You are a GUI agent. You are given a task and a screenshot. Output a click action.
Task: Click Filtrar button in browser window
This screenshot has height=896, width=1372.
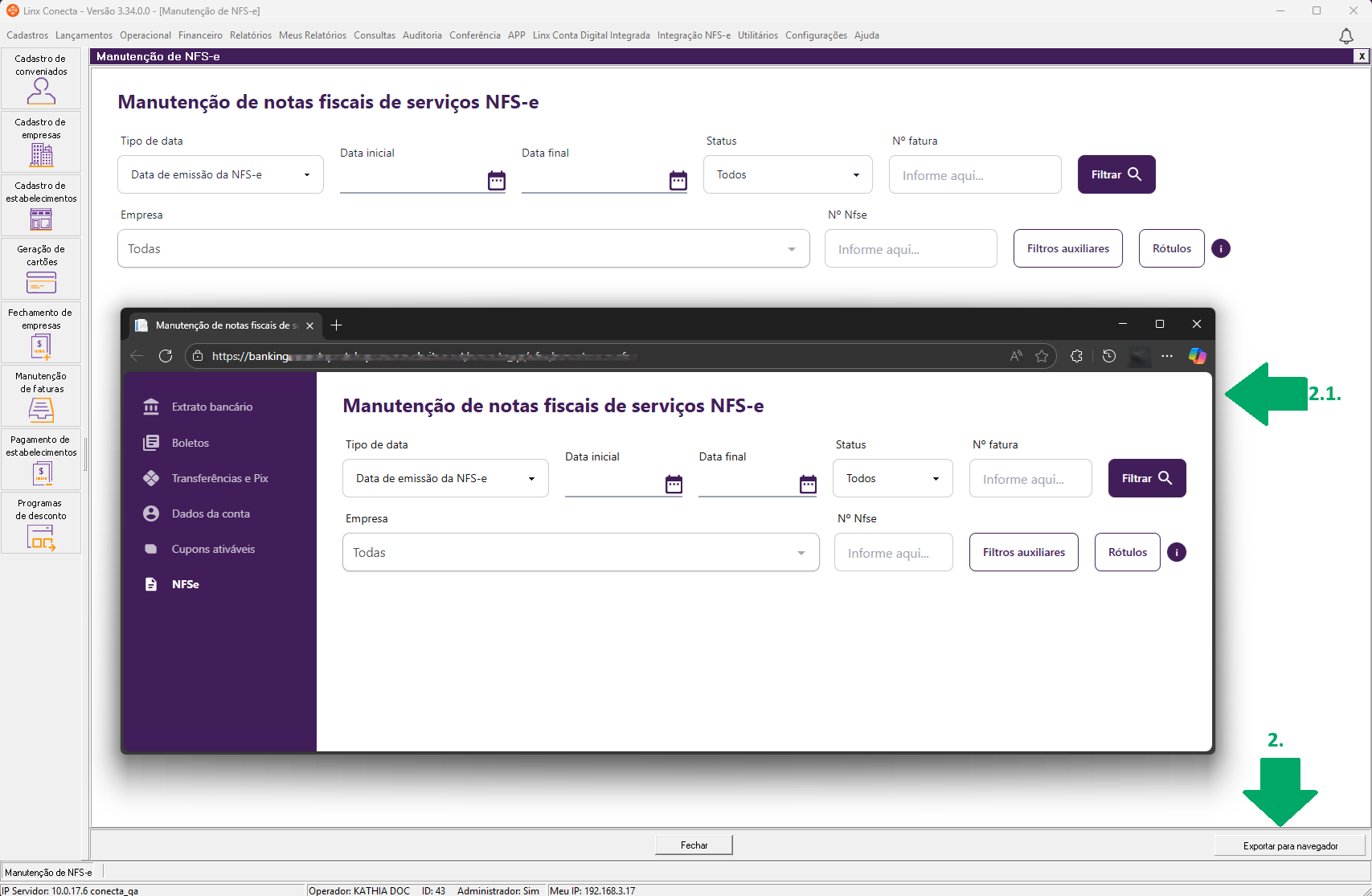click(x=1147, y=478)
